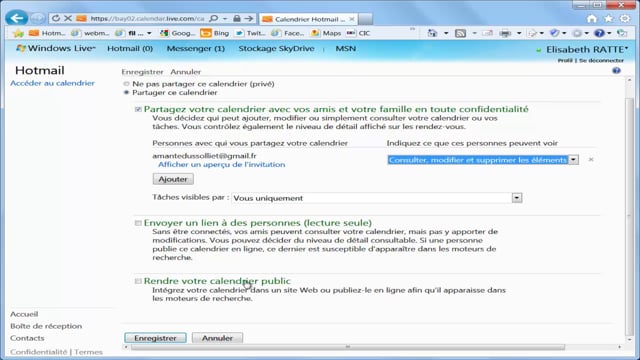Click the search magnifier in address bar

point(213,18)
